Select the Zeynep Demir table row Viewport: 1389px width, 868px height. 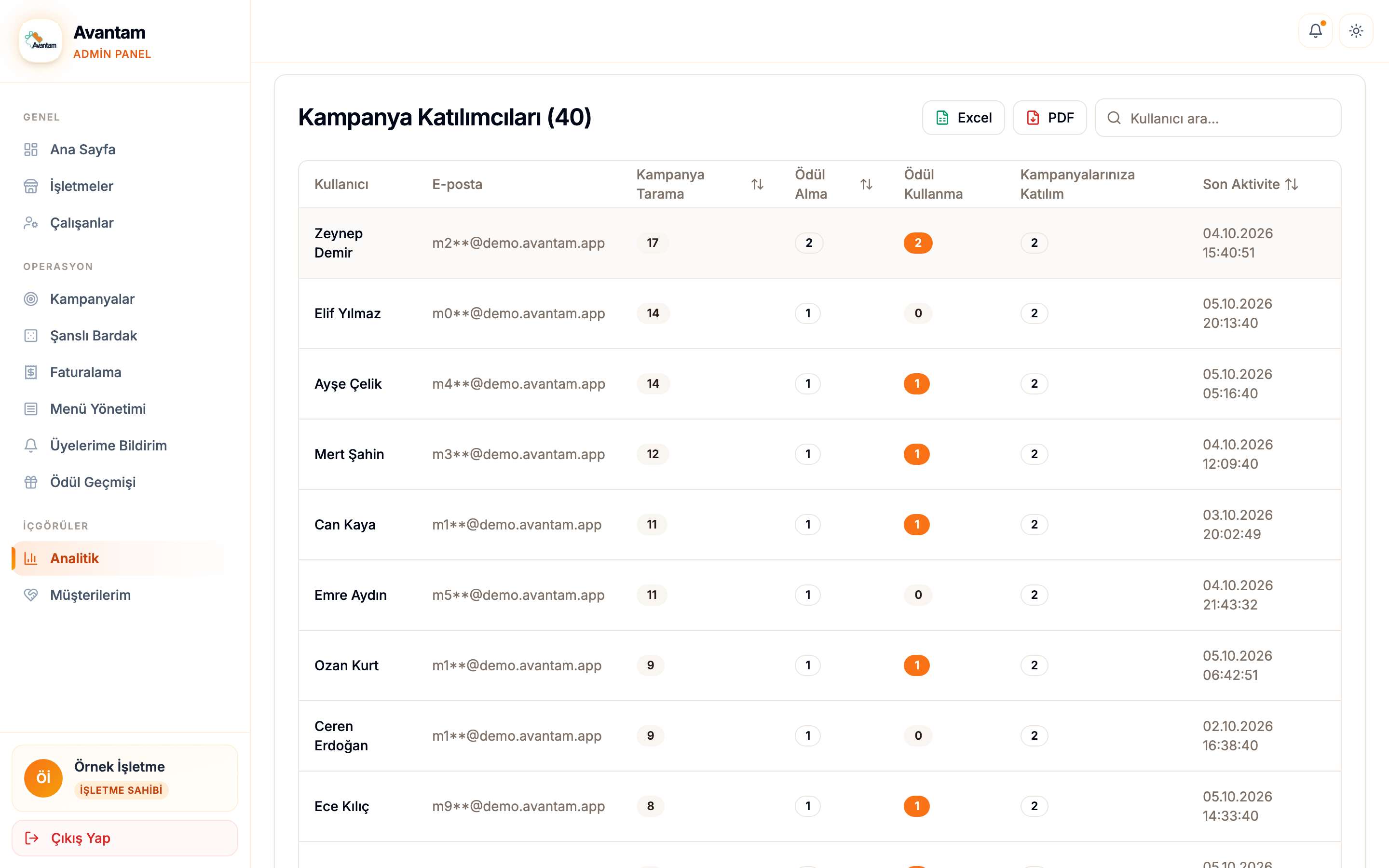pos(819,244)
